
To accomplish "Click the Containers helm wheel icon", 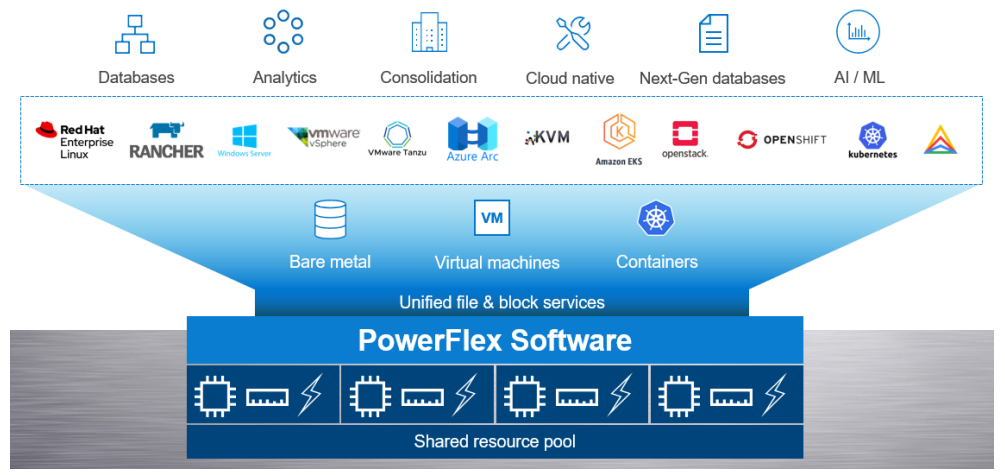I will point(656,218).
